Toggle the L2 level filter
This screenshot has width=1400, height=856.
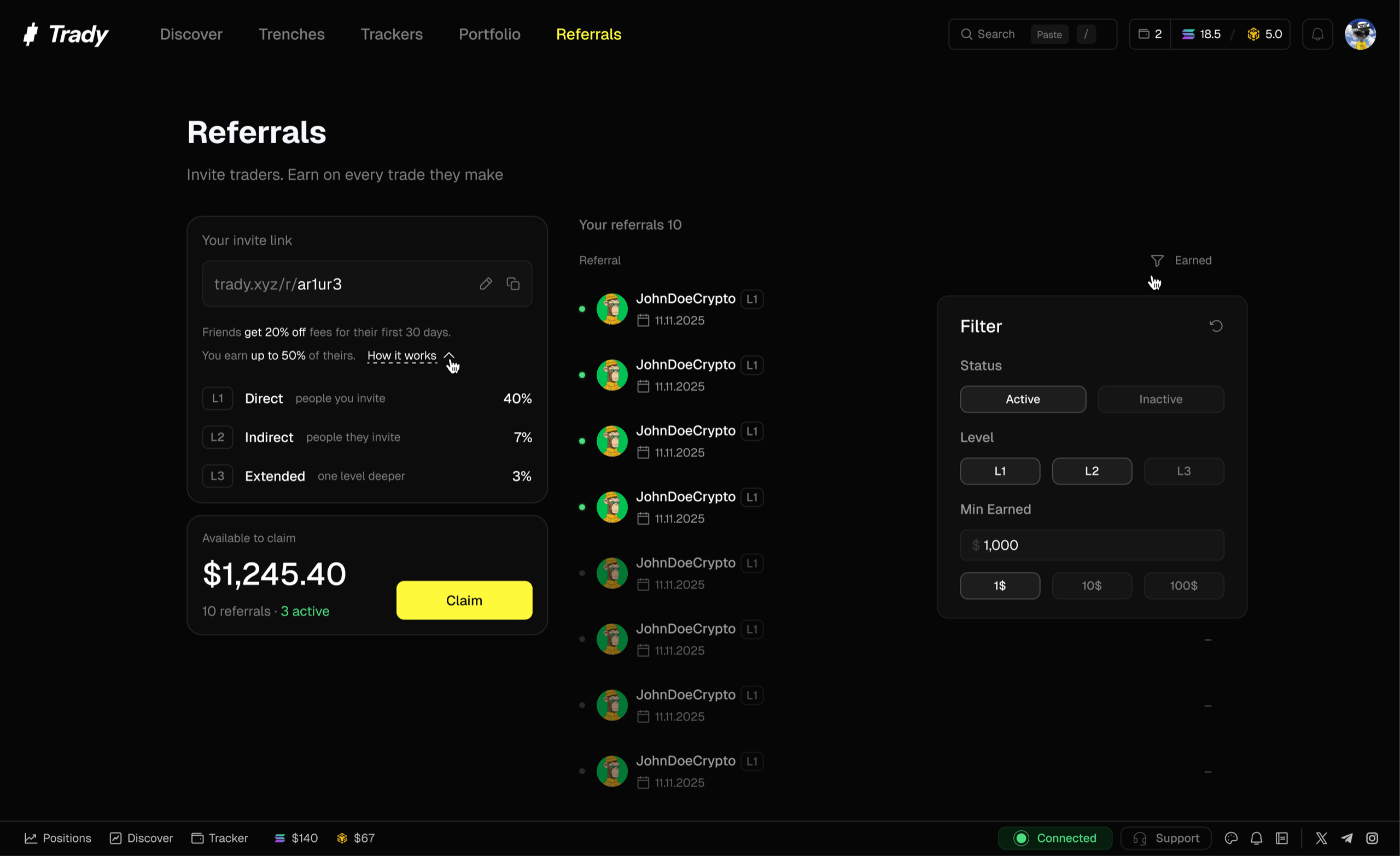1092,471
